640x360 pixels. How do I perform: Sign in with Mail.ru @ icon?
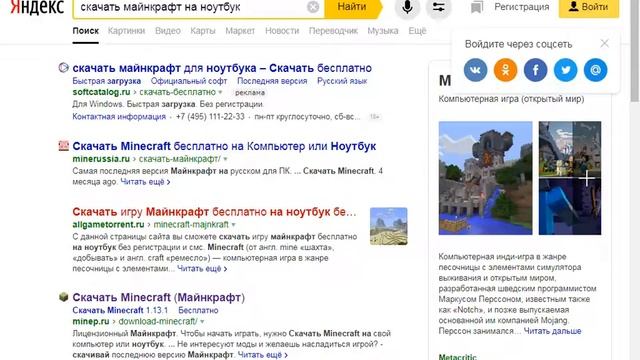click(x=596, y=70)
